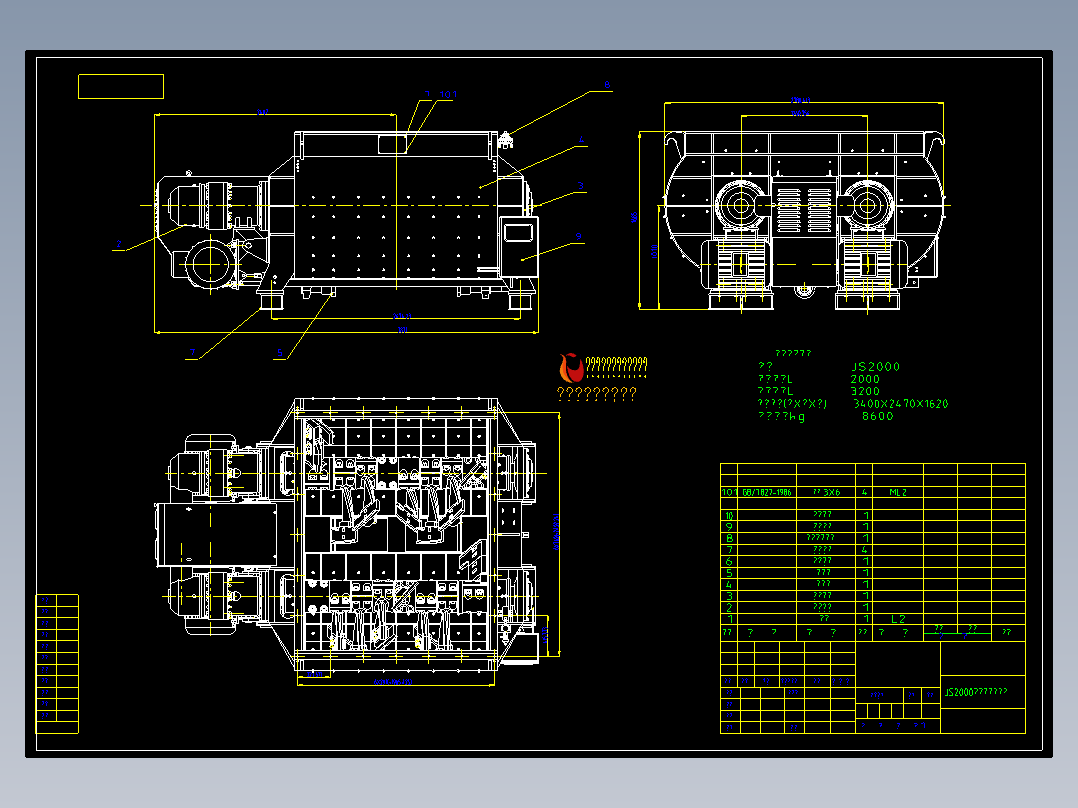
Task: Select item number 10 in parts list
Action: [x=729, y=516]
